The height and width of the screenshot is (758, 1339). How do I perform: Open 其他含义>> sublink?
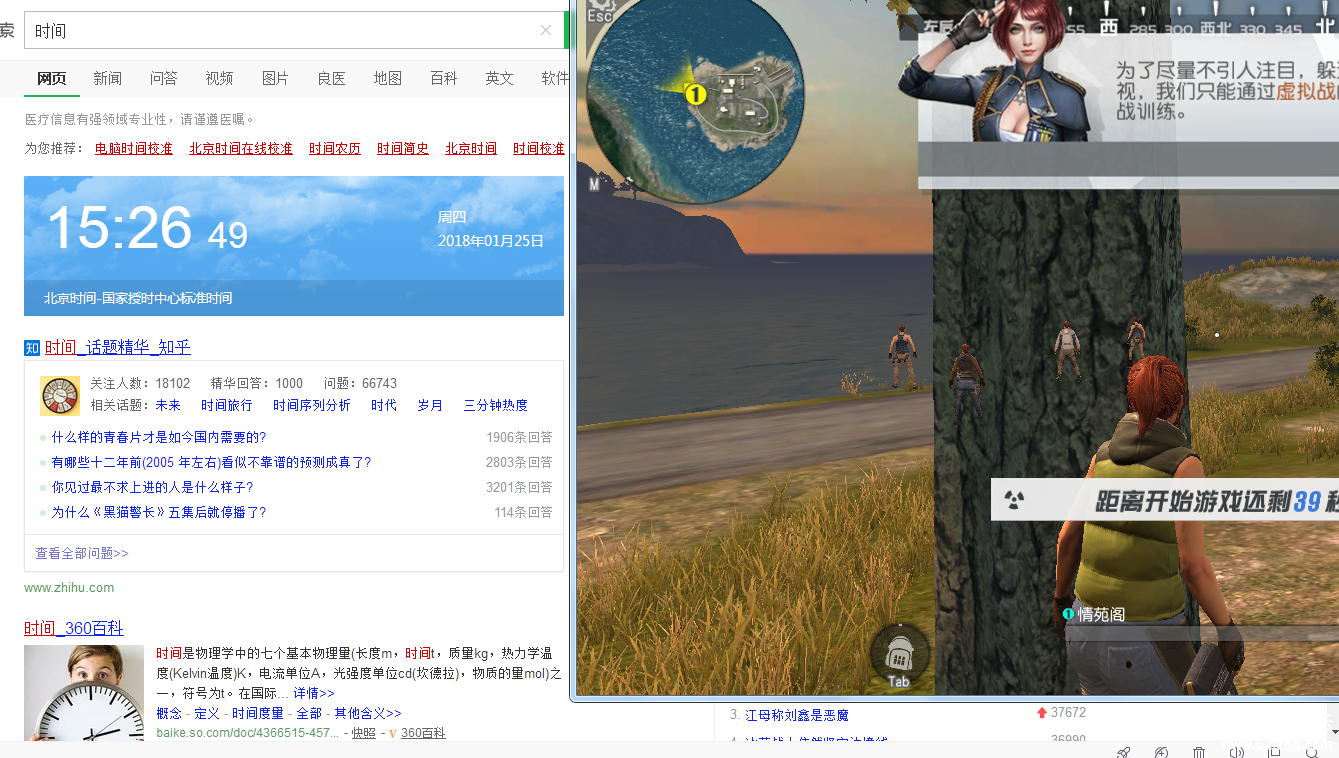(367, 713)
